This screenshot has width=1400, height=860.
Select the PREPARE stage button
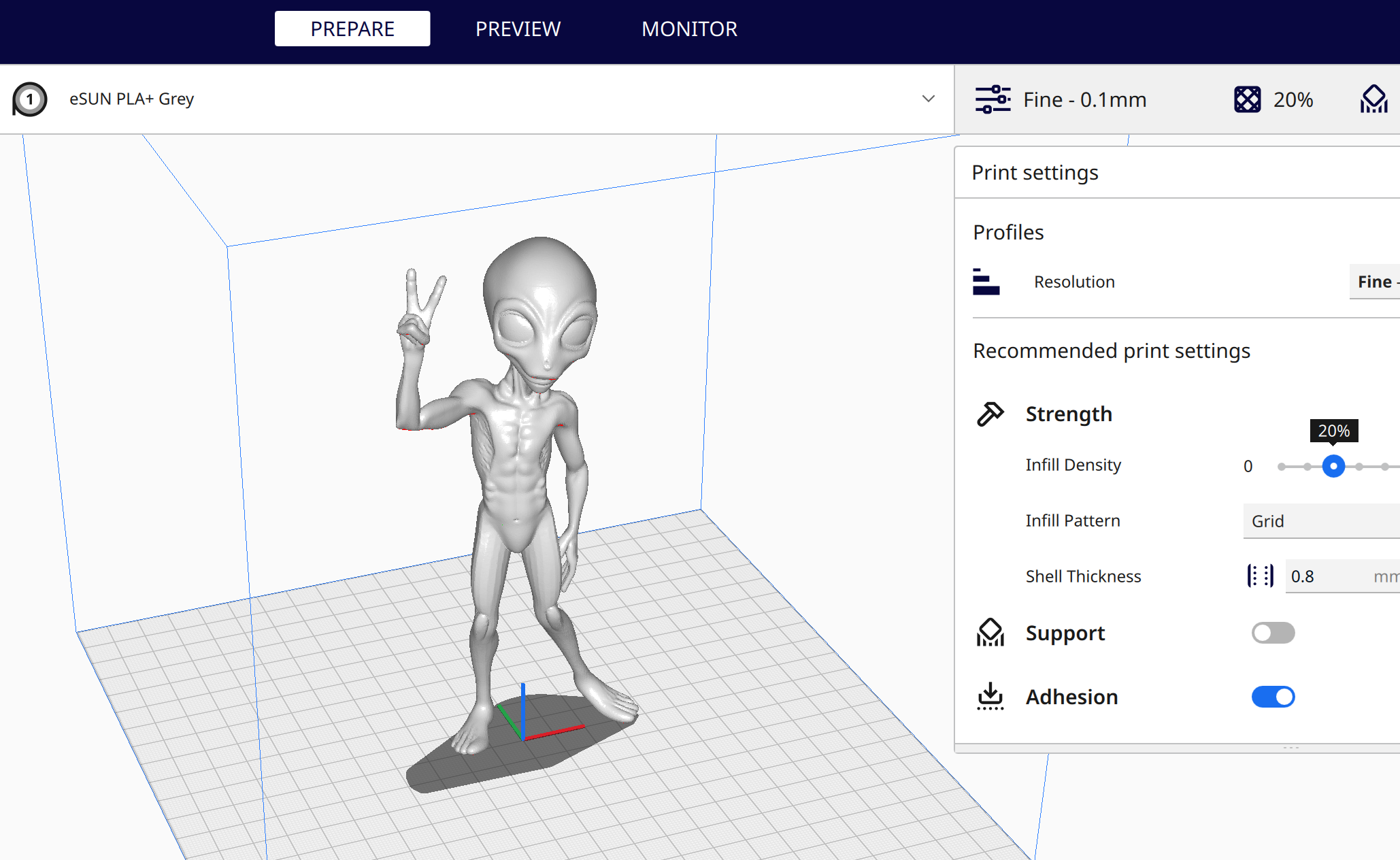[352, 29]
